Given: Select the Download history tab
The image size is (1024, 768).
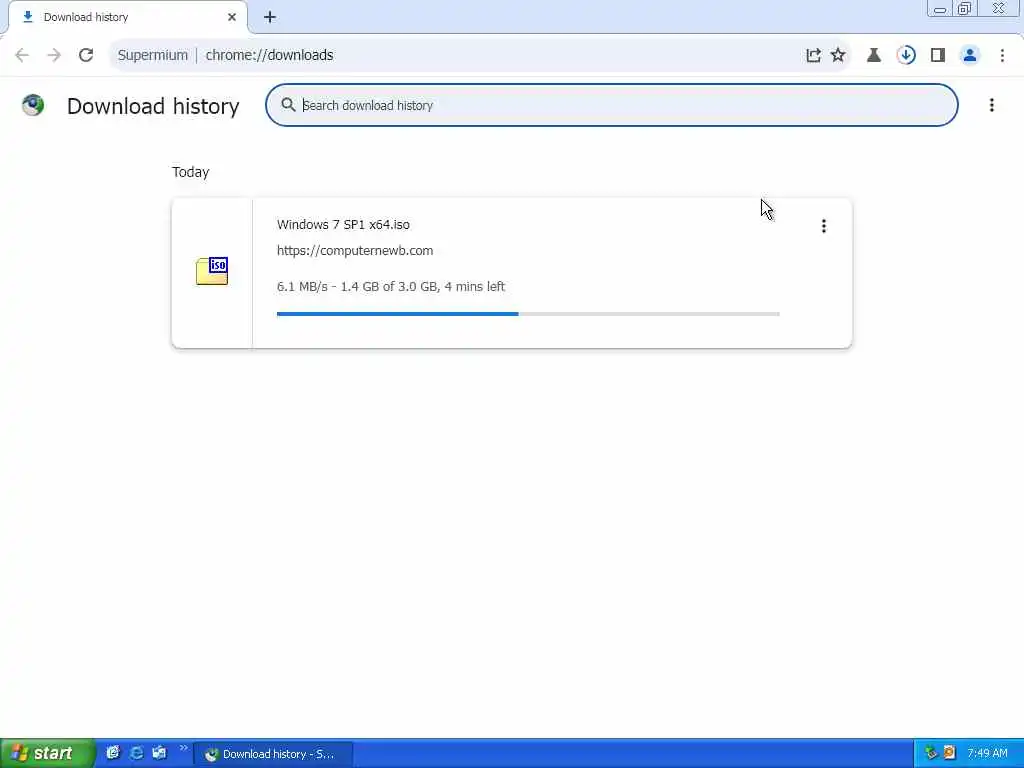Looking at the screenshot, I should coord(128,17).
